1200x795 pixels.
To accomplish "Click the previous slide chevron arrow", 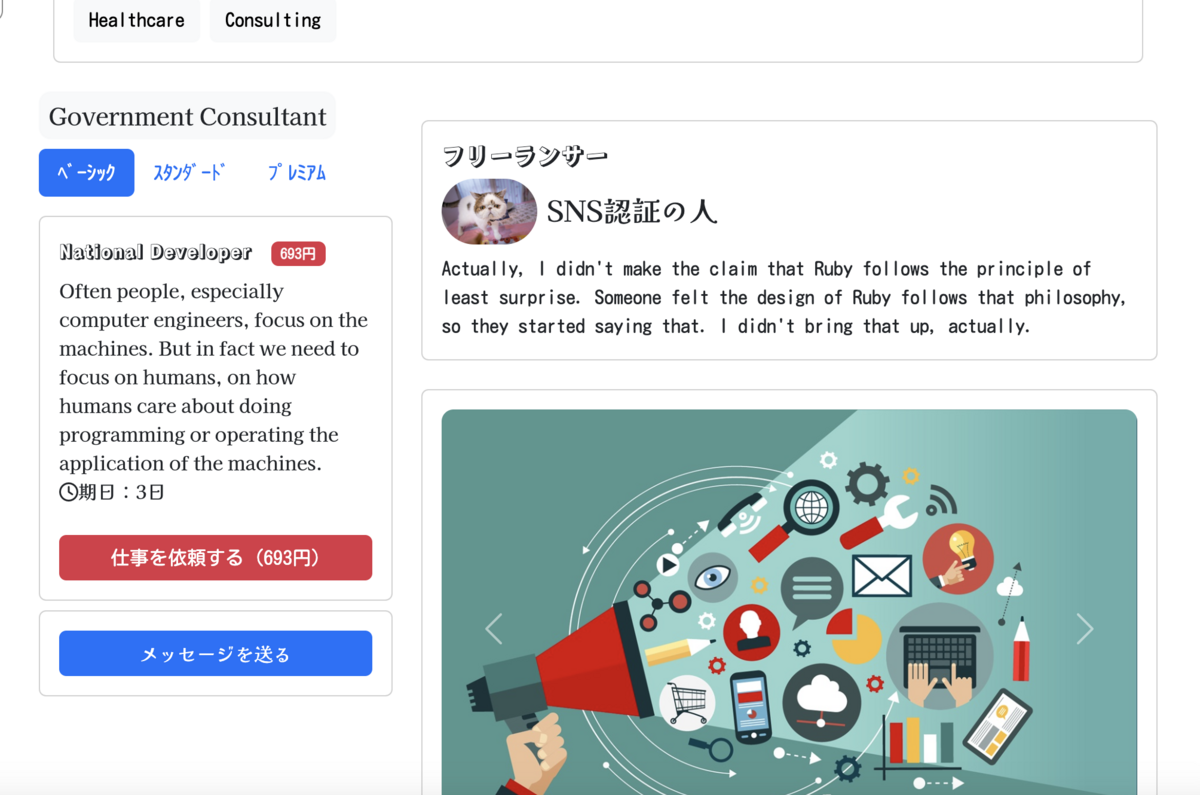I will pyautogui.click(x=494, y=629).
